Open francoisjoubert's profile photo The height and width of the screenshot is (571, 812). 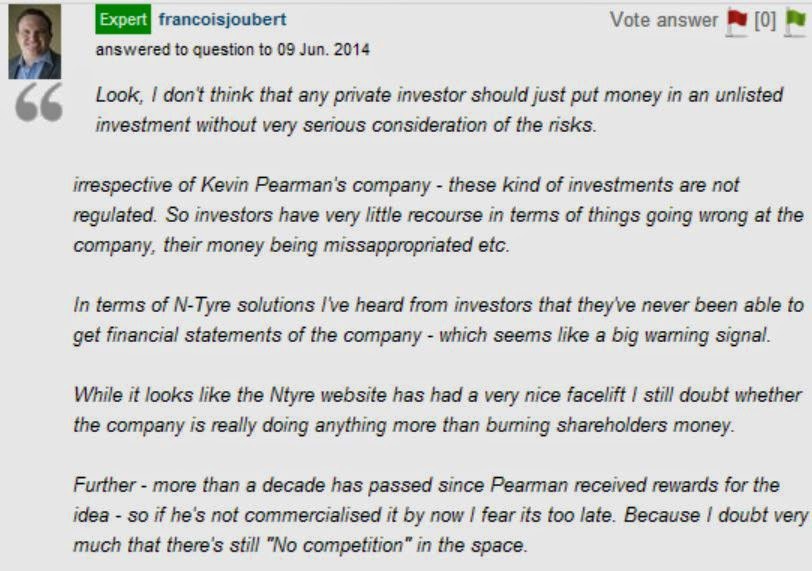tap(35, 42)
